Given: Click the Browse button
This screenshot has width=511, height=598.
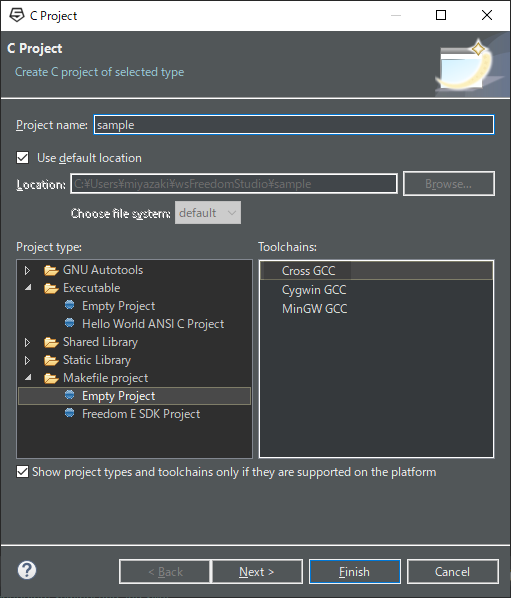Looking at the screenshot, I should pyautogui.click(x=449, y=184).
